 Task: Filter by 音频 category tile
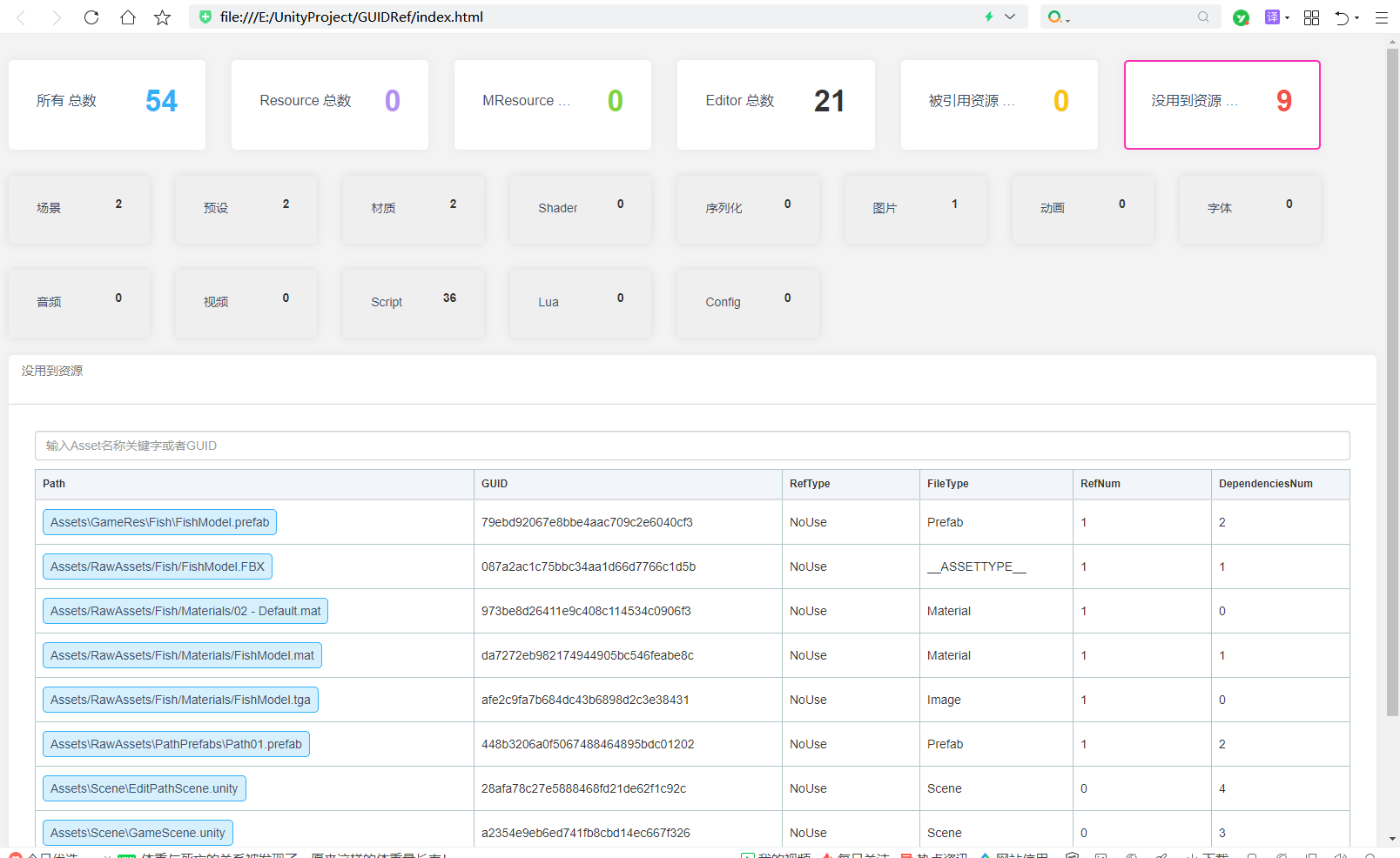pyautogui.click(x=79, y=303)
